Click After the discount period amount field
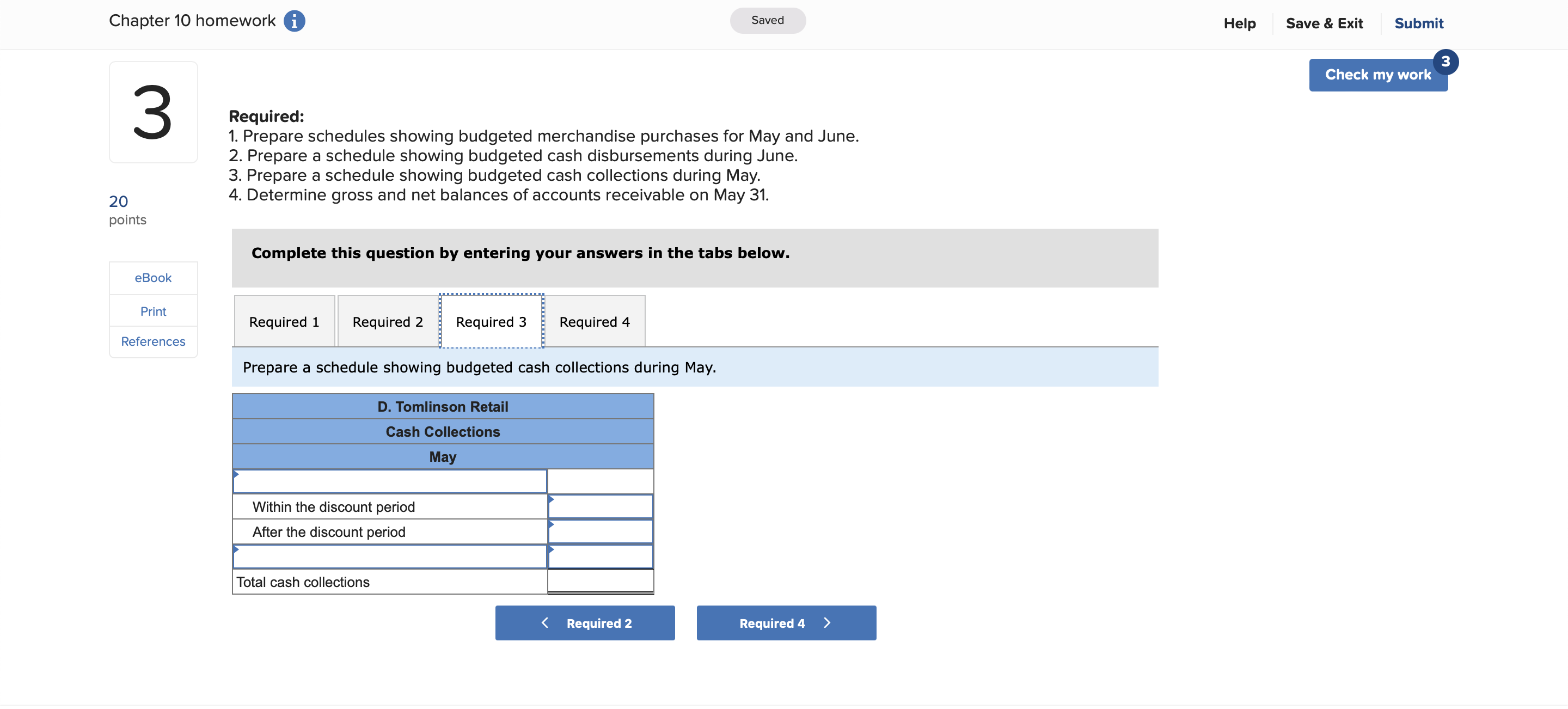 (x=600, y=531)
